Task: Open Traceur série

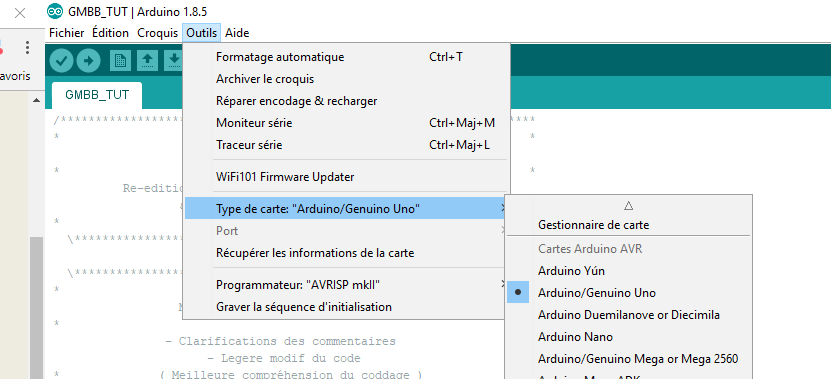Action: (x=346, y=145)
